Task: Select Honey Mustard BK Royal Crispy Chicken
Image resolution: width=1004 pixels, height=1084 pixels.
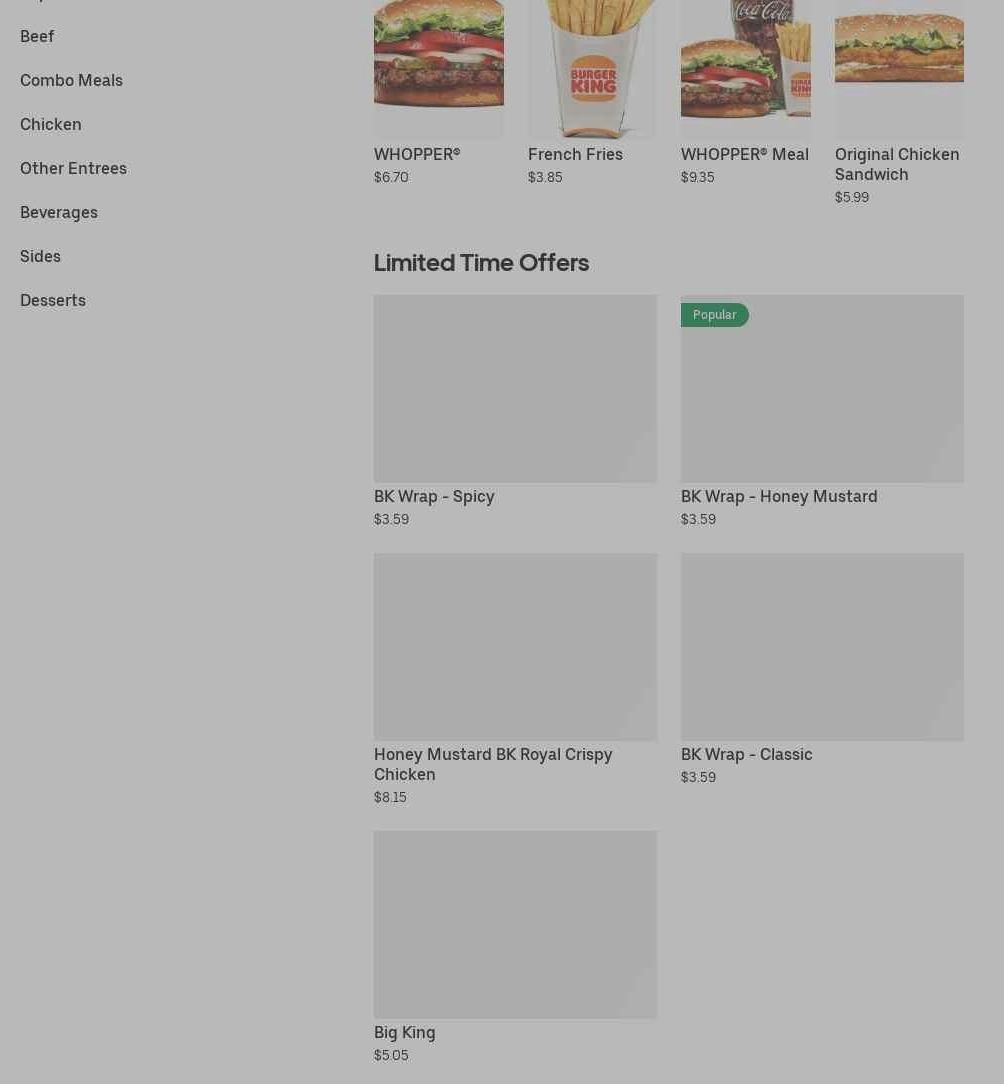Action: 493,764
